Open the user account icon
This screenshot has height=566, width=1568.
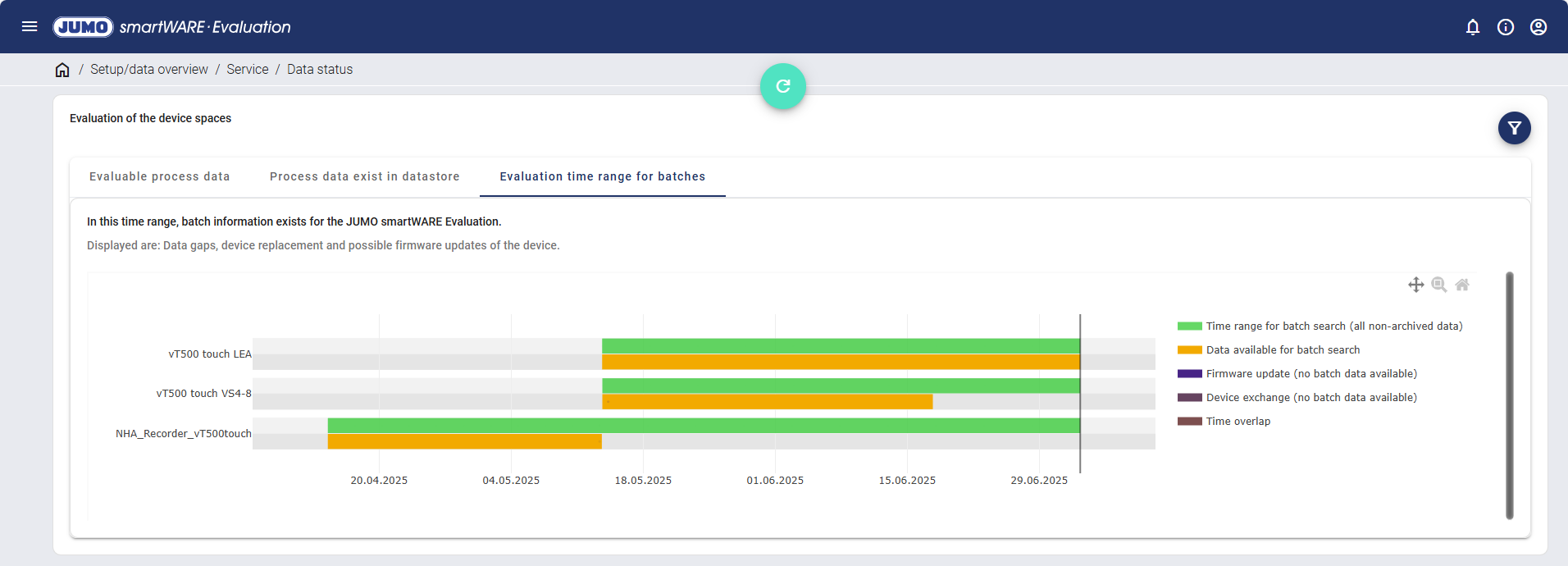point(1538,27)
